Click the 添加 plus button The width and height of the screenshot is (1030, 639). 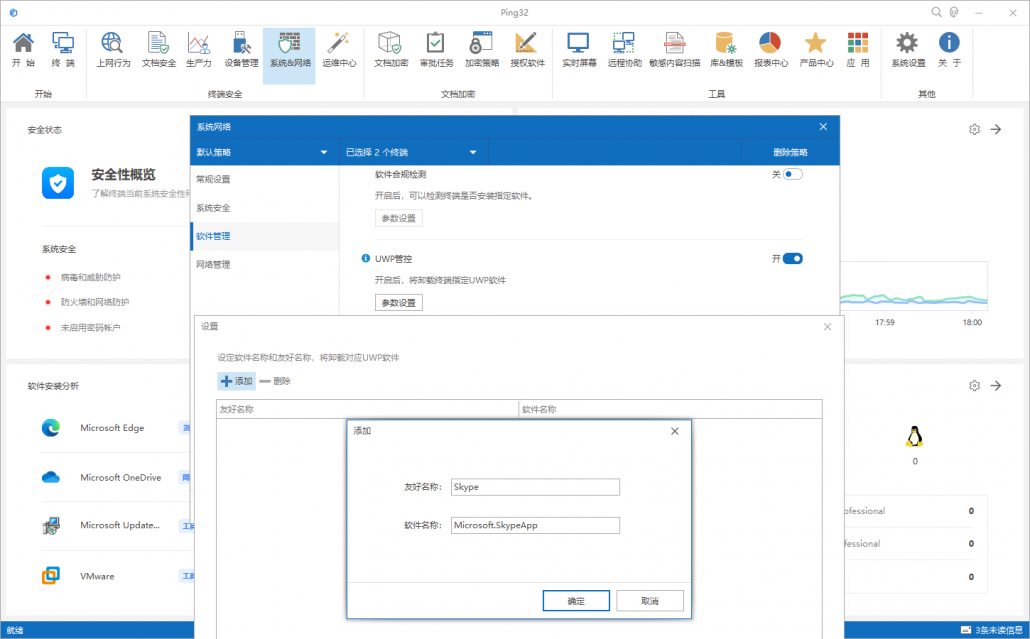click(236, 381)
